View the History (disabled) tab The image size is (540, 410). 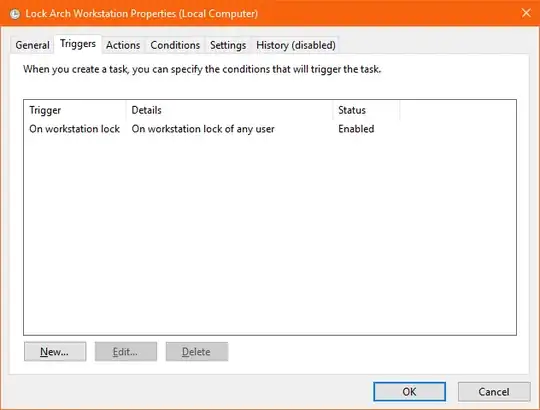[296, 45]
